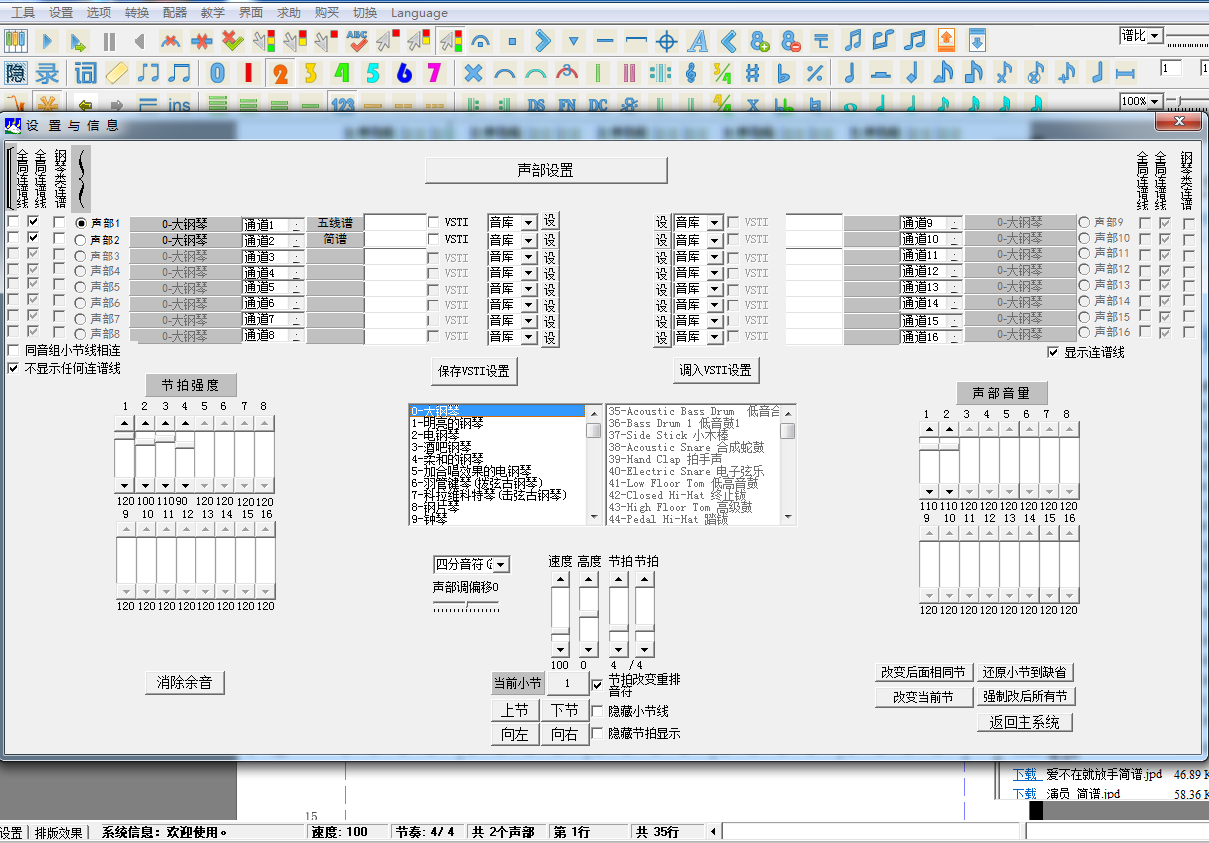Open the 100% zoom dropdown
The height and width of the screenshot is (843, 1209).
click(1155, 101)
